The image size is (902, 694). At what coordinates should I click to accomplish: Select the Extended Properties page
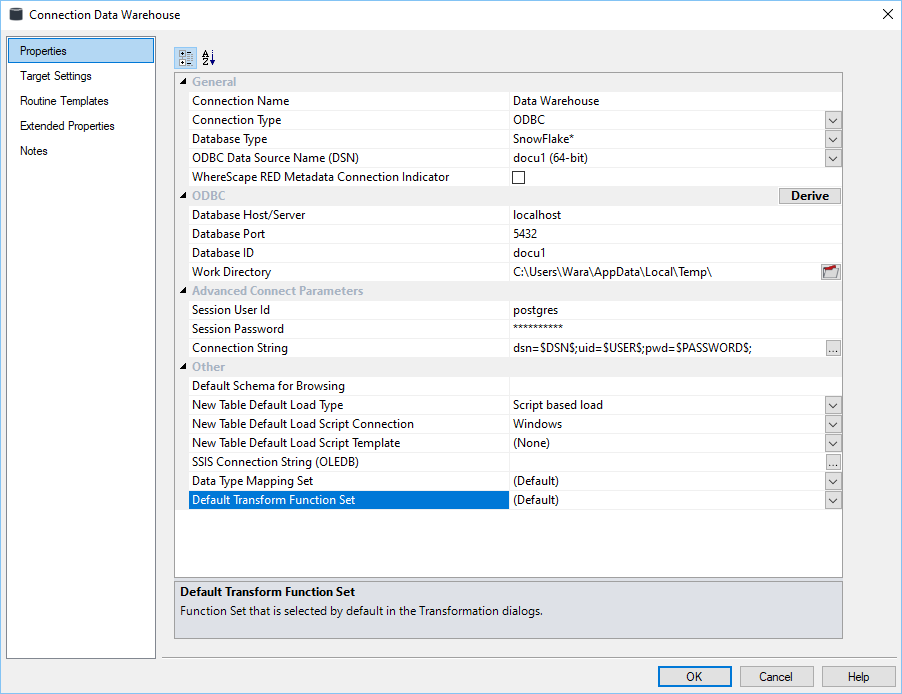point(67,126)
